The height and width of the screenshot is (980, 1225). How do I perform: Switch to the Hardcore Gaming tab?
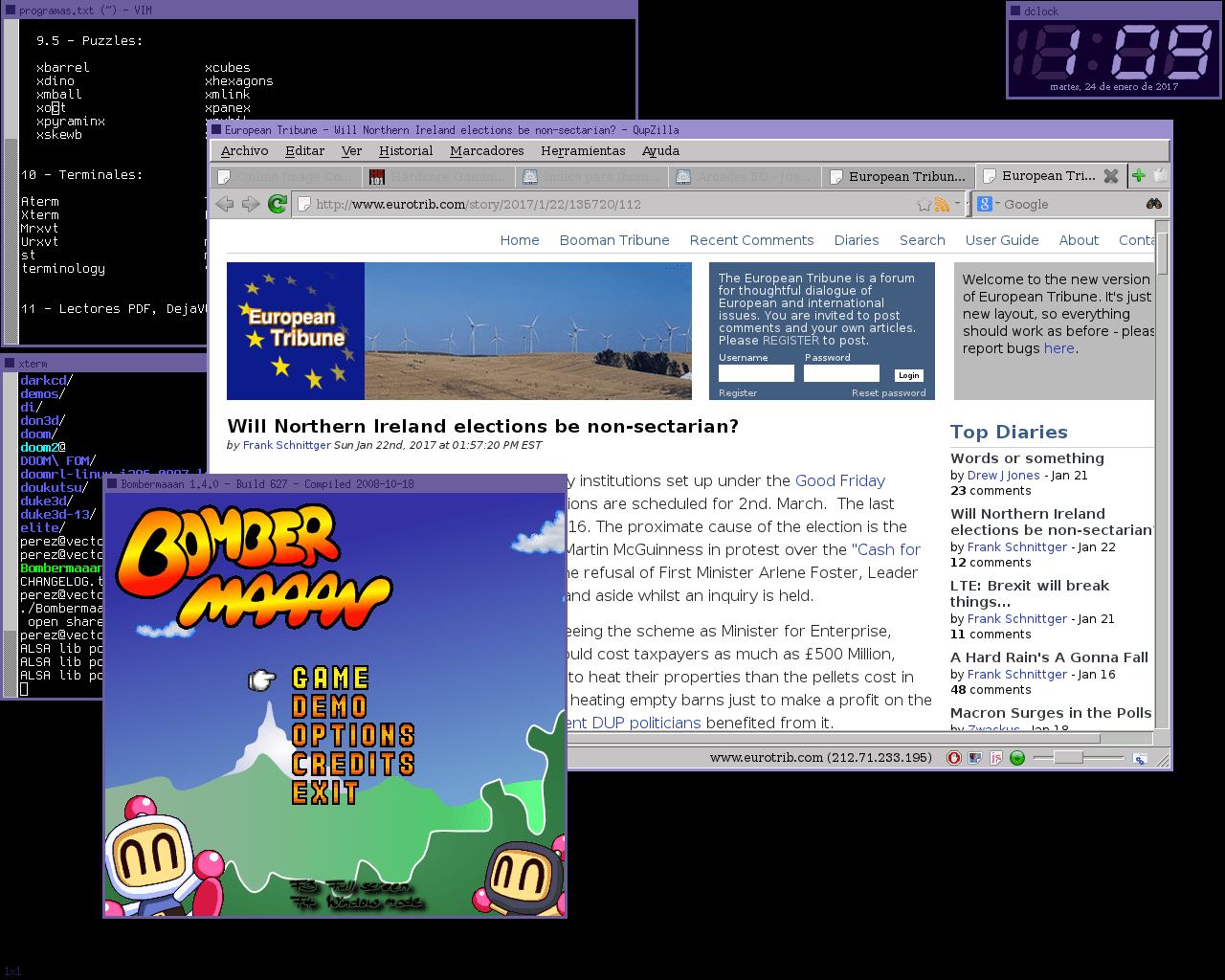(438, 177)
